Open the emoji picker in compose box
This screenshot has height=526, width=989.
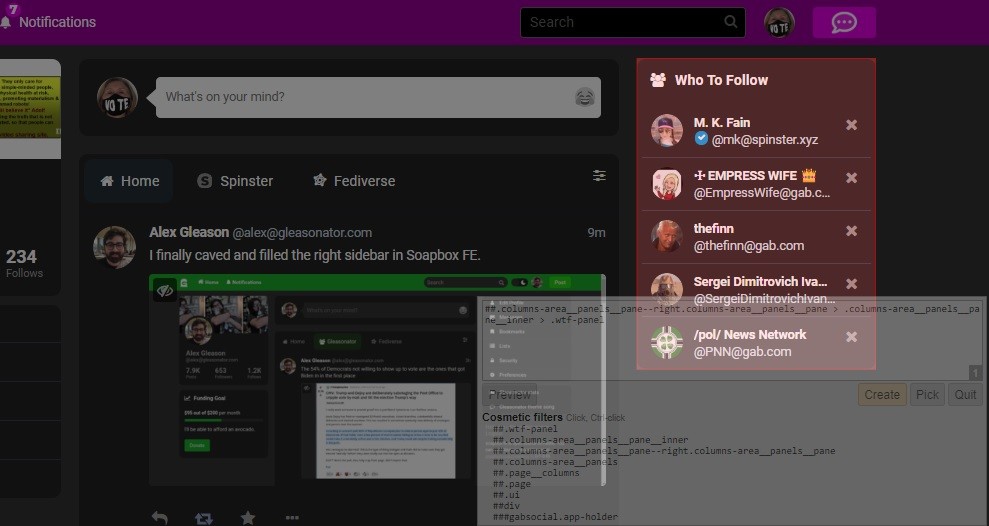(585, 97)
